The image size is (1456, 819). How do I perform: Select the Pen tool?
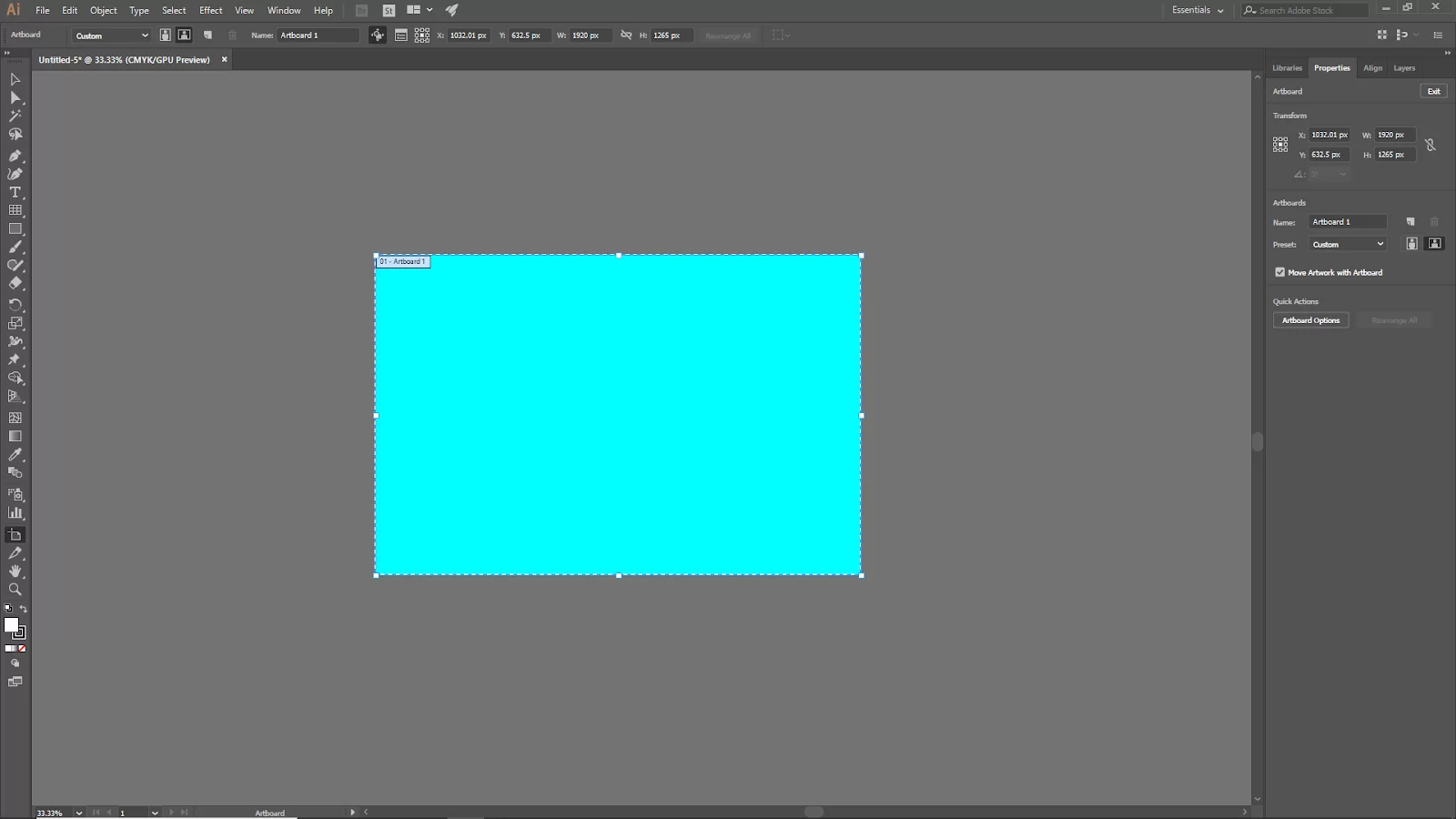tap(15, 156)
